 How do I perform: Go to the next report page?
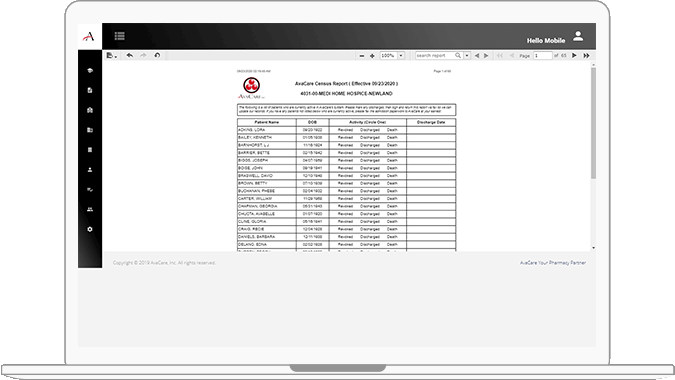click(x=574, y=56)
